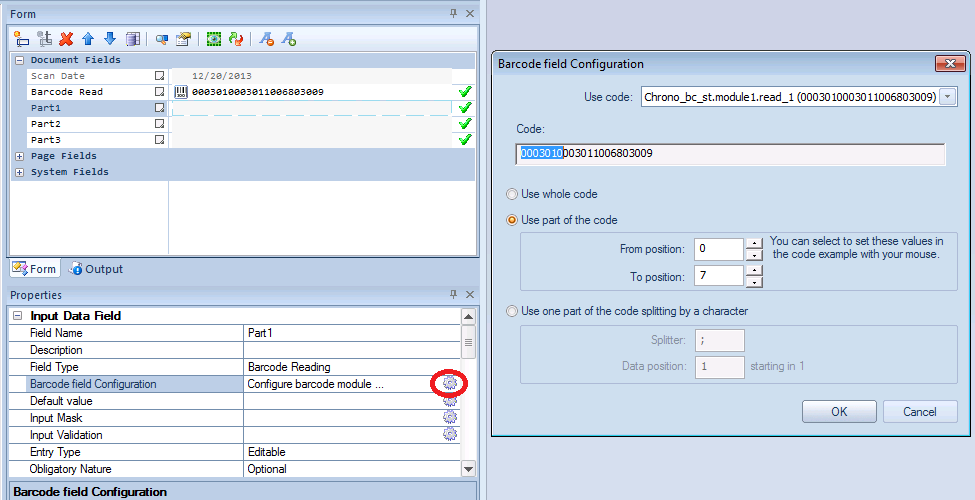Screen dimensions: 975x500
Task: Expand the System Fields group
Action: pyautogui.click(x=20, y=172)
